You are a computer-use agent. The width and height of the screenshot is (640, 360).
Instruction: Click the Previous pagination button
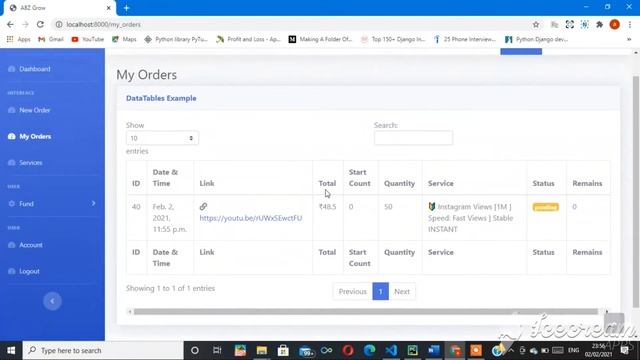coord(352,291)
